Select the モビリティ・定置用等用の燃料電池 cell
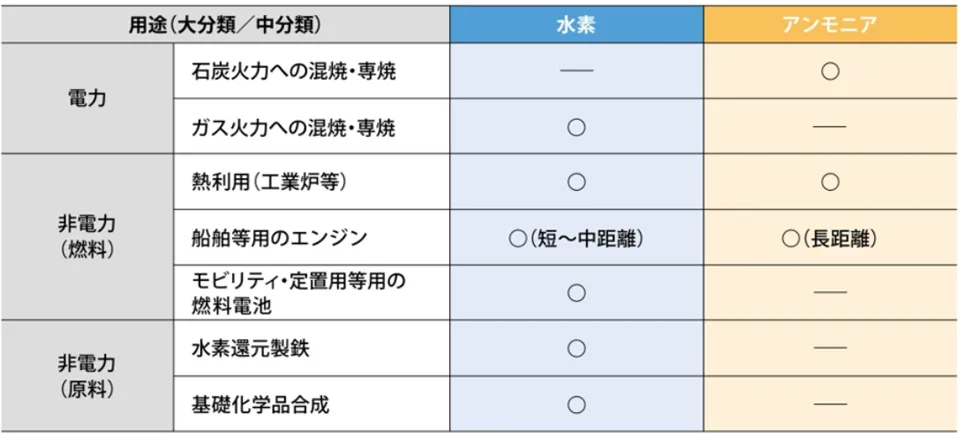Image resolution: width=960 pixels, height=434 pixels. (x=312, y=293)
